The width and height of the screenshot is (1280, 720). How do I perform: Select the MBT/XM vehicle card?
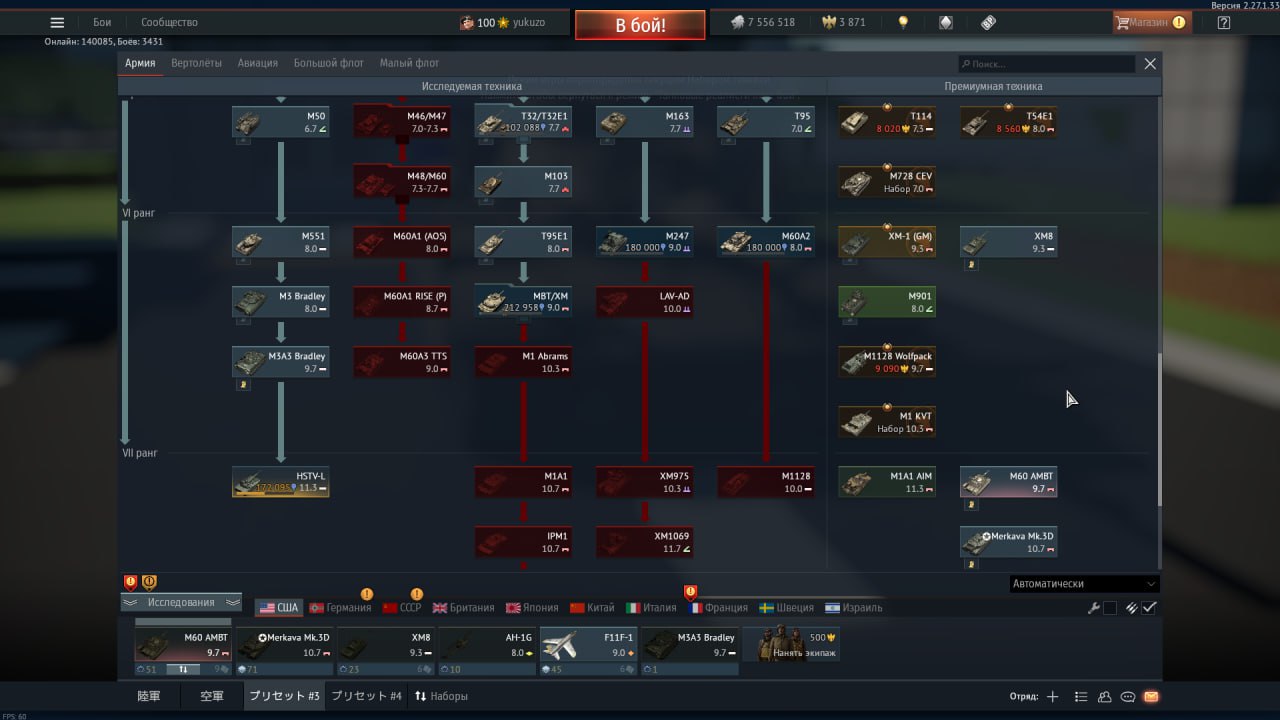tap(523, 302)
